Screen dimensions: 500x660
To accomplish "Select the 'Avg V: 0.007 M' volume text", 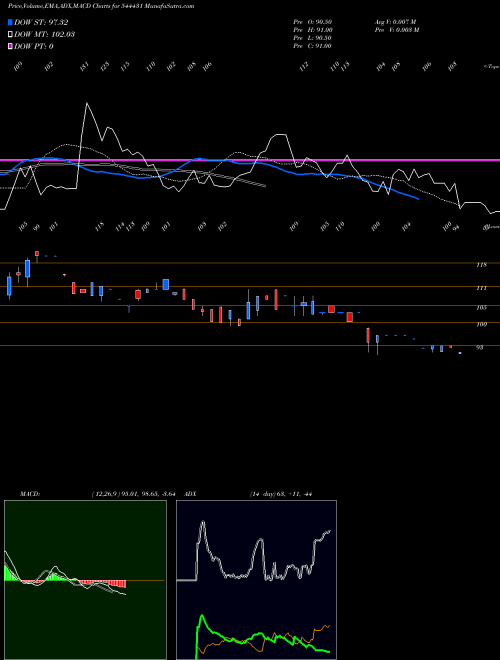I will (395, 22).
